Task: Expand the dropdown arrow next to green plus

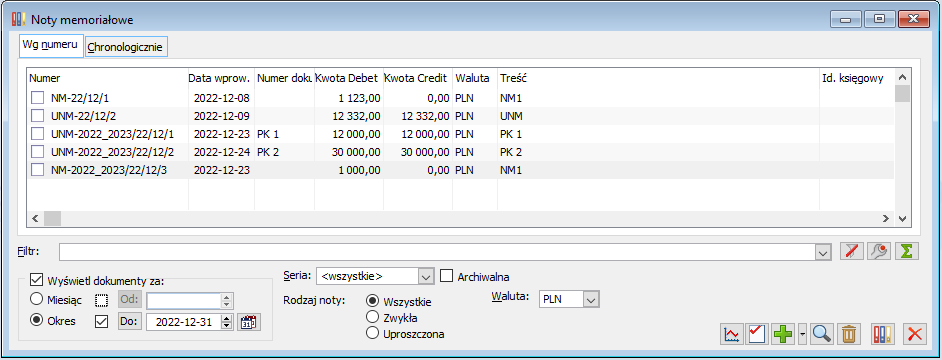Action: 803,334
